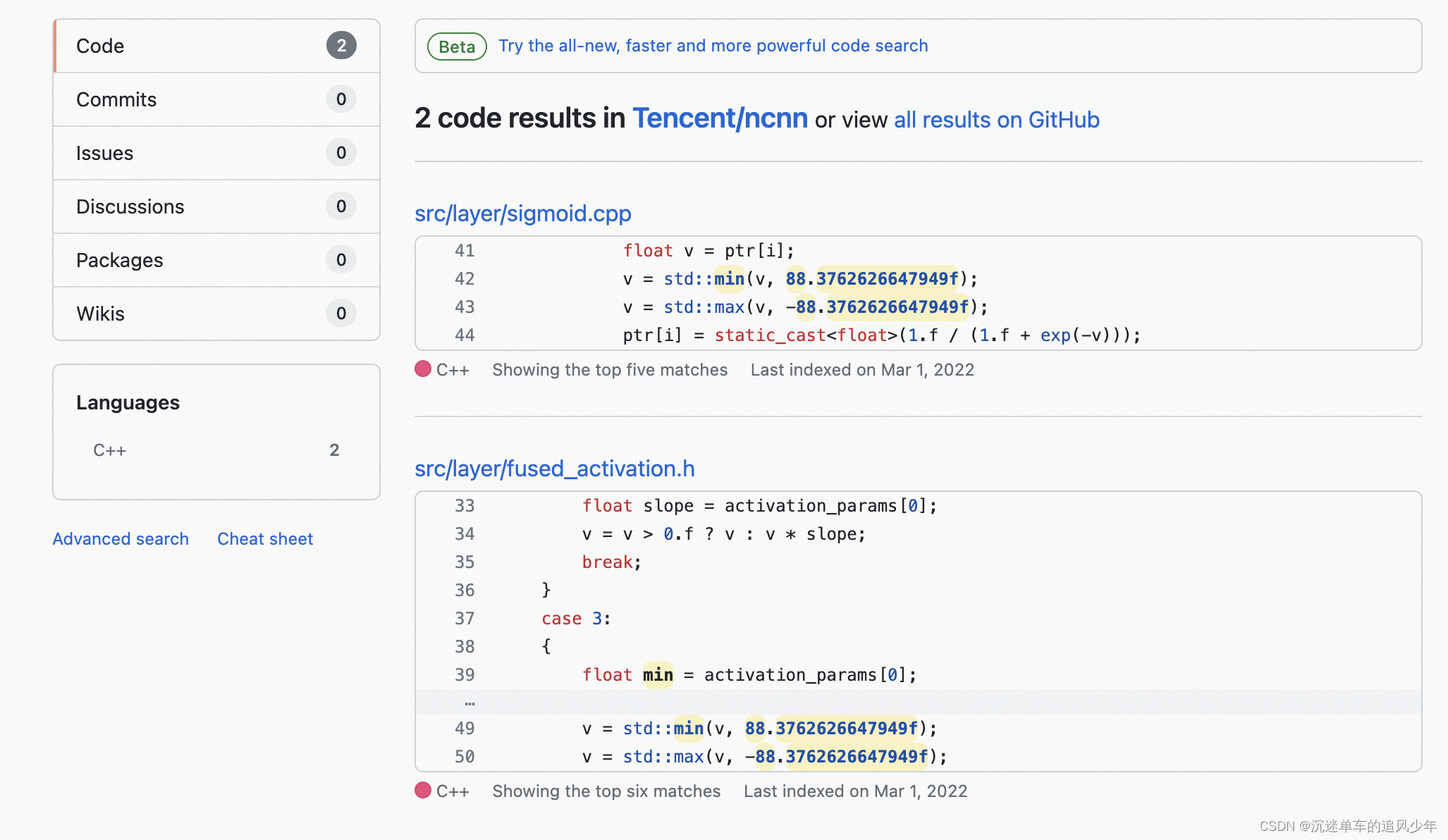The width and height of the screenshot is (1448, 840).
Task: Click line number 39 in fused_activation.h
Action: 464,675
